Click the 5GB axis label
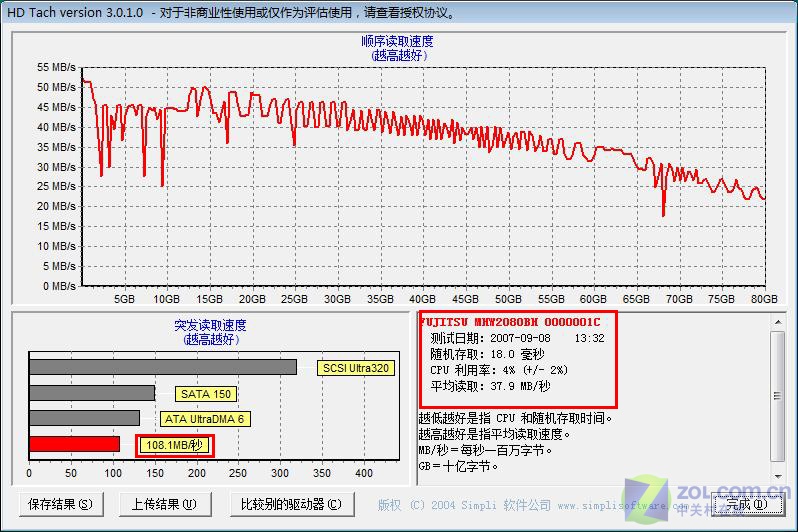 pyautogui.click(x=124, y=299)
